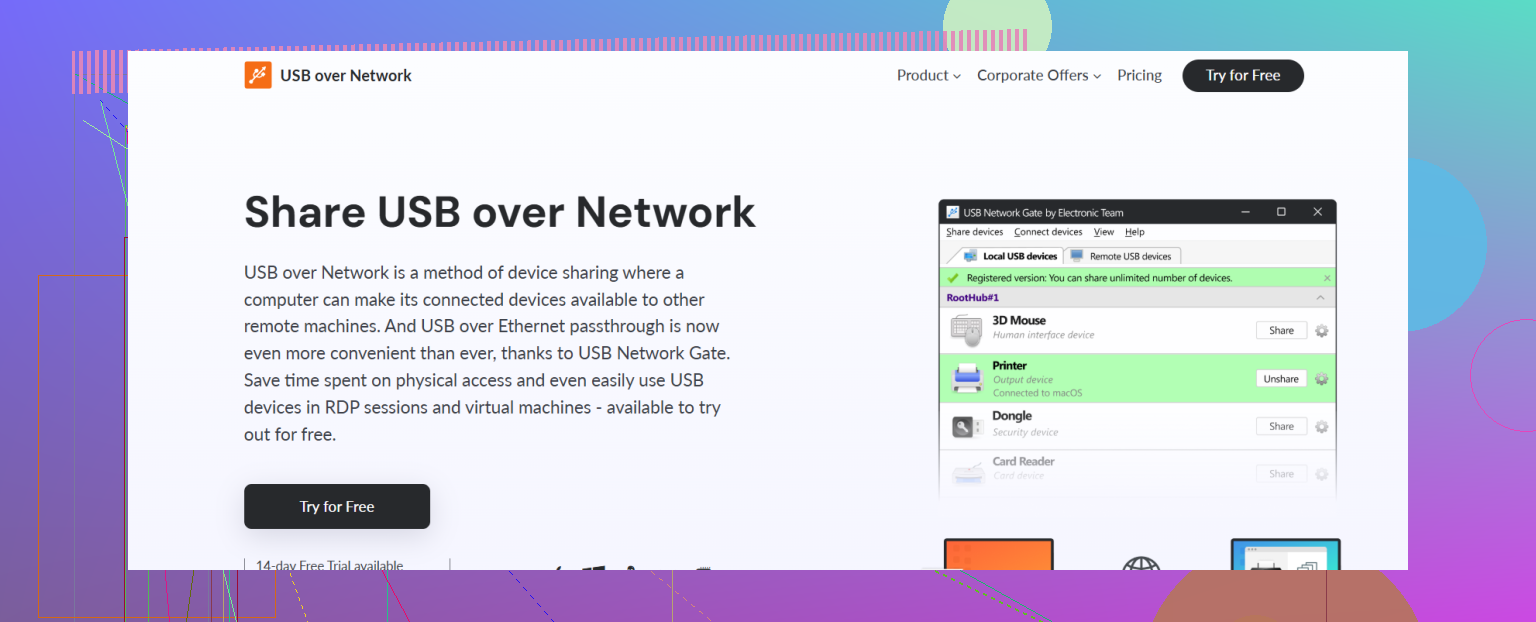Select the 3D Mouse device icon
Image resolution: width=1536 pixels, height=622 pixels.
coord(966,330)
